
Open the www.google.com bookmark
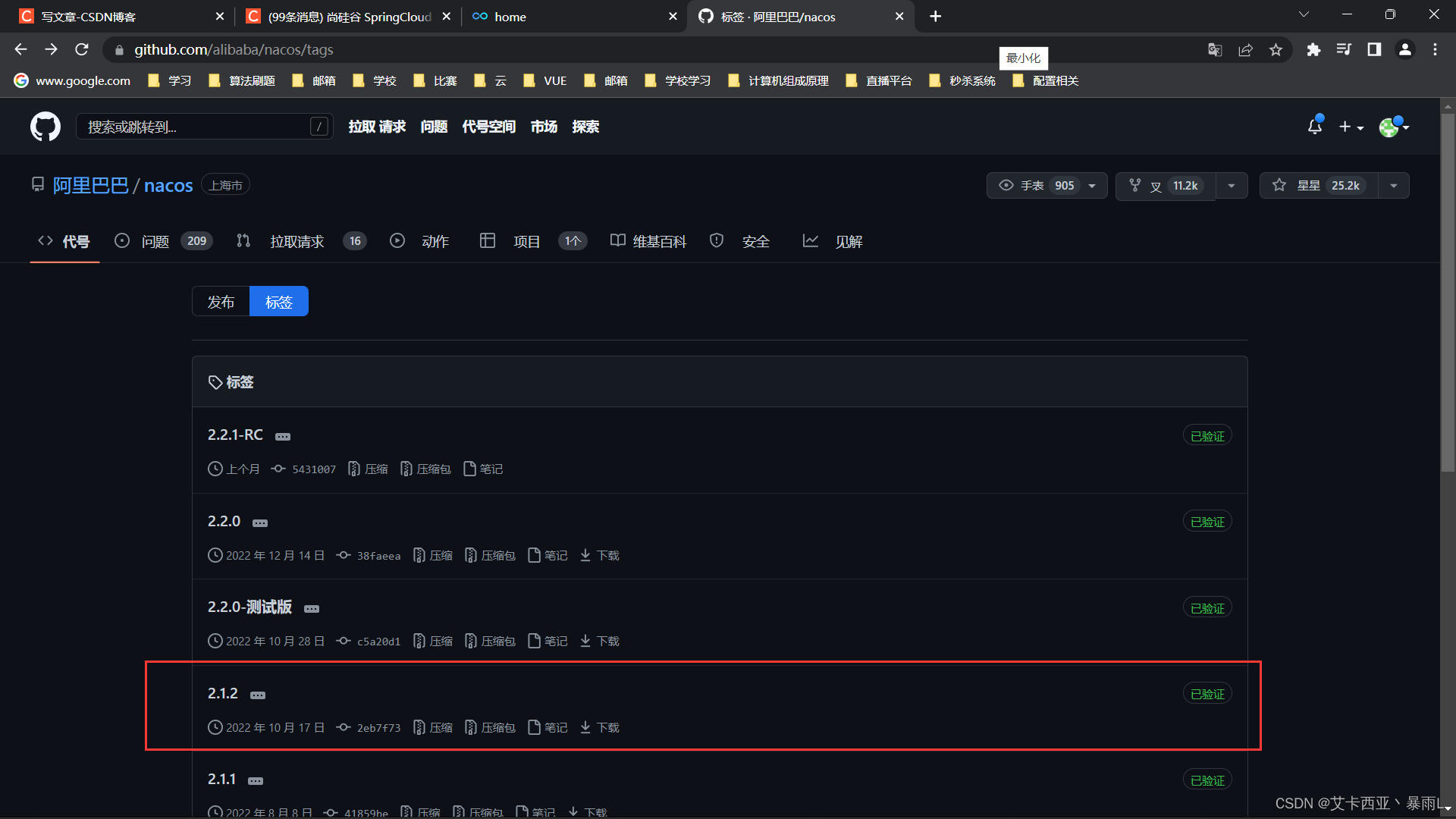tap(72, 81)
